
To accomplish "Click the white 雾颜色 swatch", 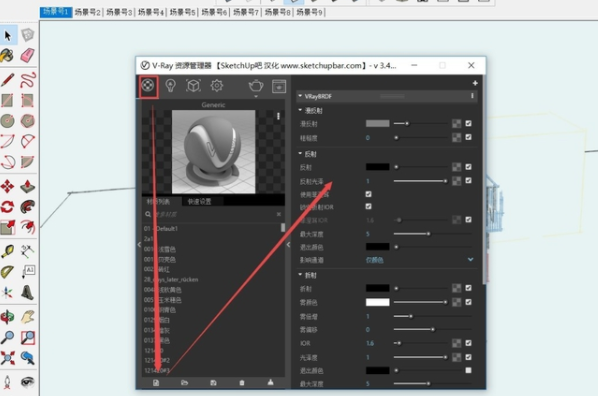I will [378, 302].
